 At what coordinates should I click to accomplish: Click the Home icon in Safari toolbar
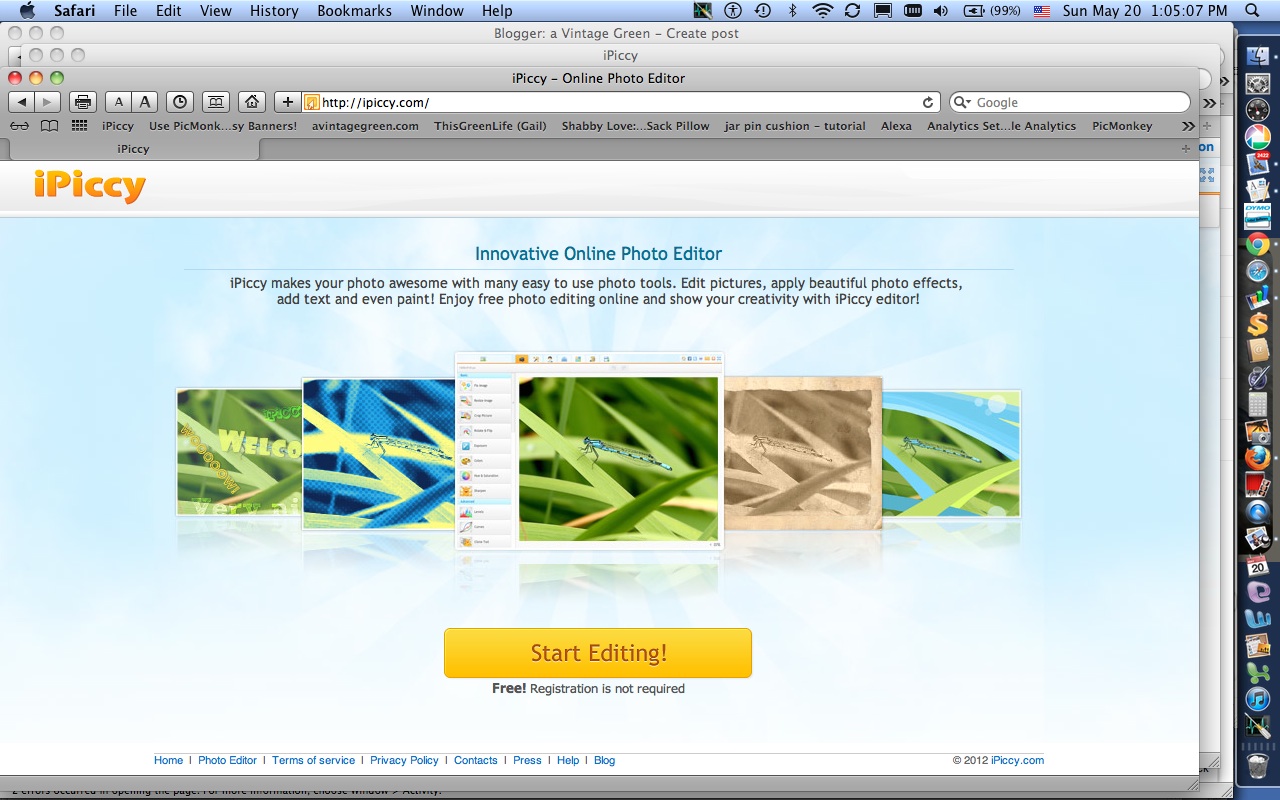tap(249, 101)
